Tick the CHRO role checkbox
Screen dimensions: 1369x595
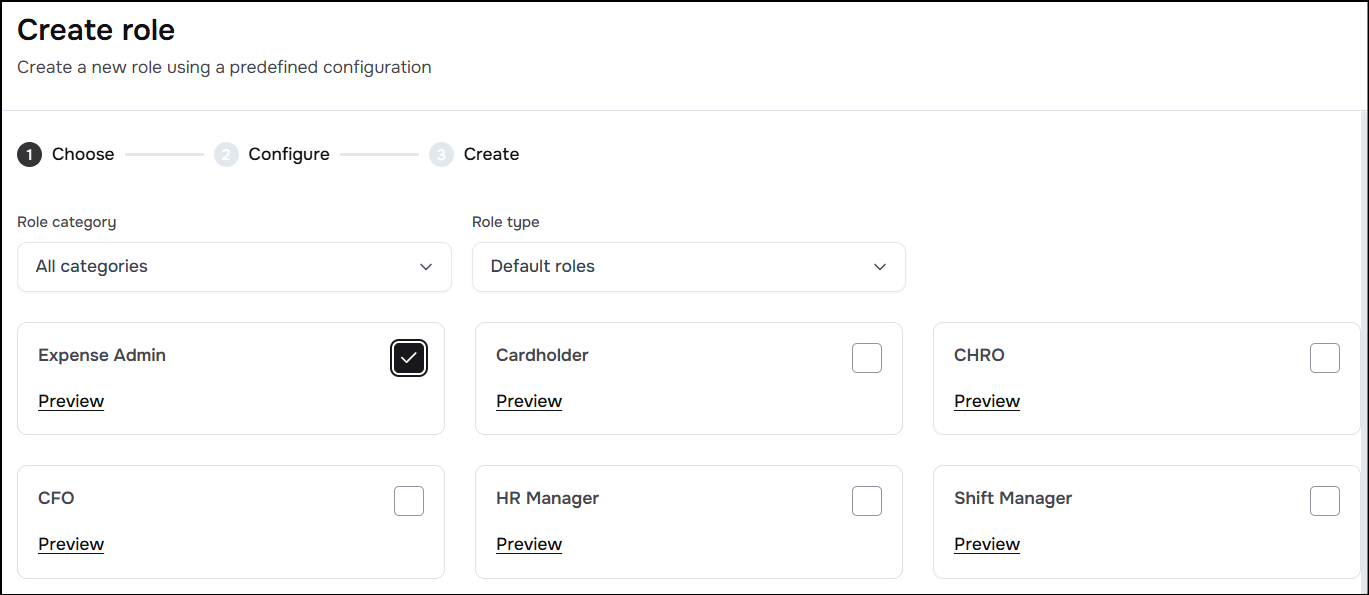(x=1325, y=358)
